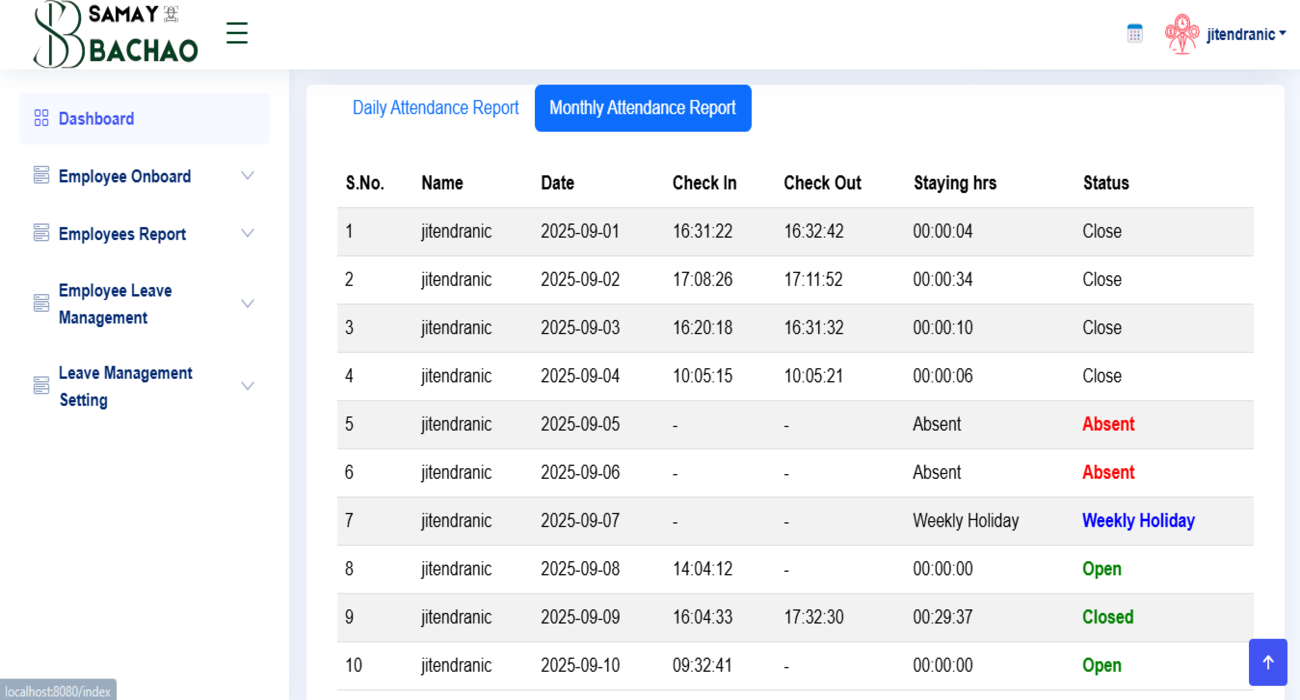Switch to the Daily Attendance Report tab

pos(435,108)
